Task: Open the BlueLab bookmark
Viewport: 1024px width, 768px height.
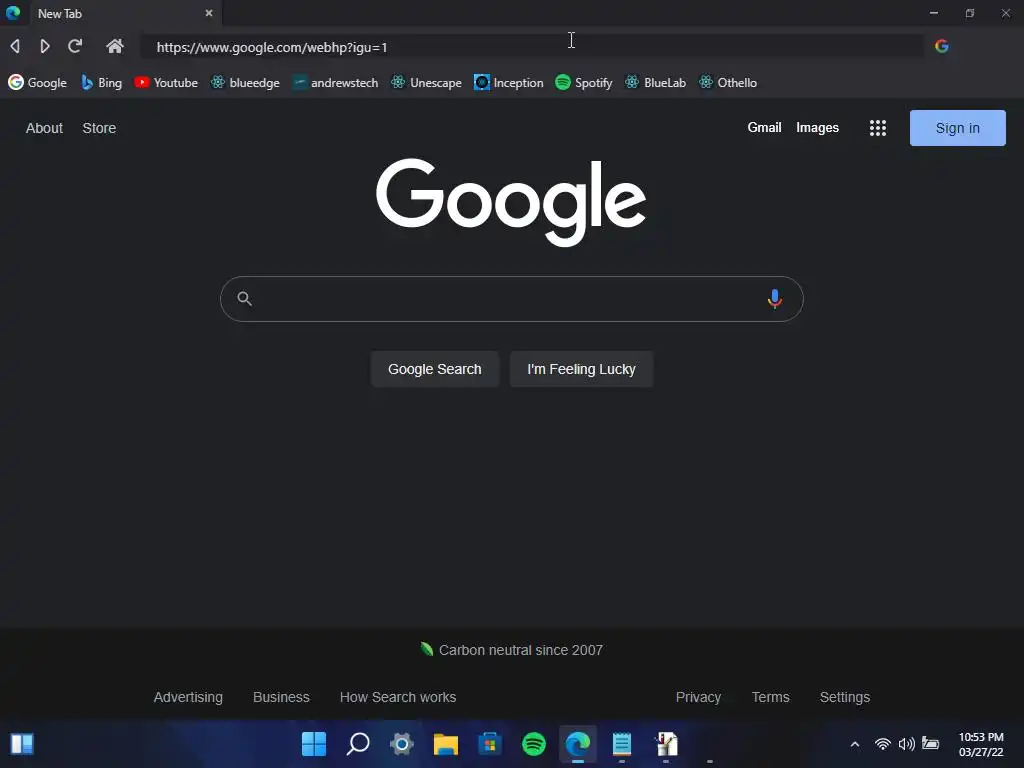Action: pos(655,82)
